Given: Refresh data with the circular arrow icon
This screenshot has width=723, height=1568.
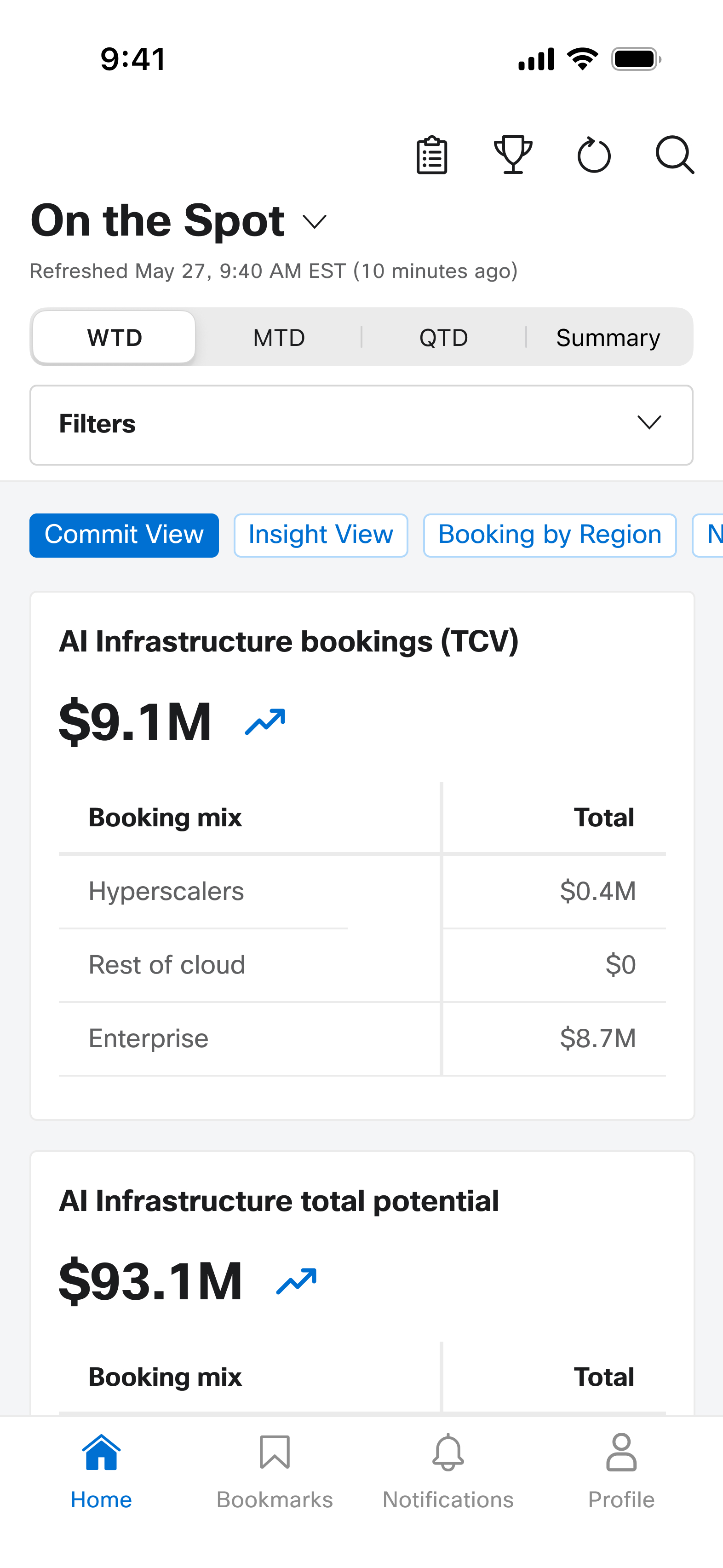Looking at the screenshot, I should (593, 155).
